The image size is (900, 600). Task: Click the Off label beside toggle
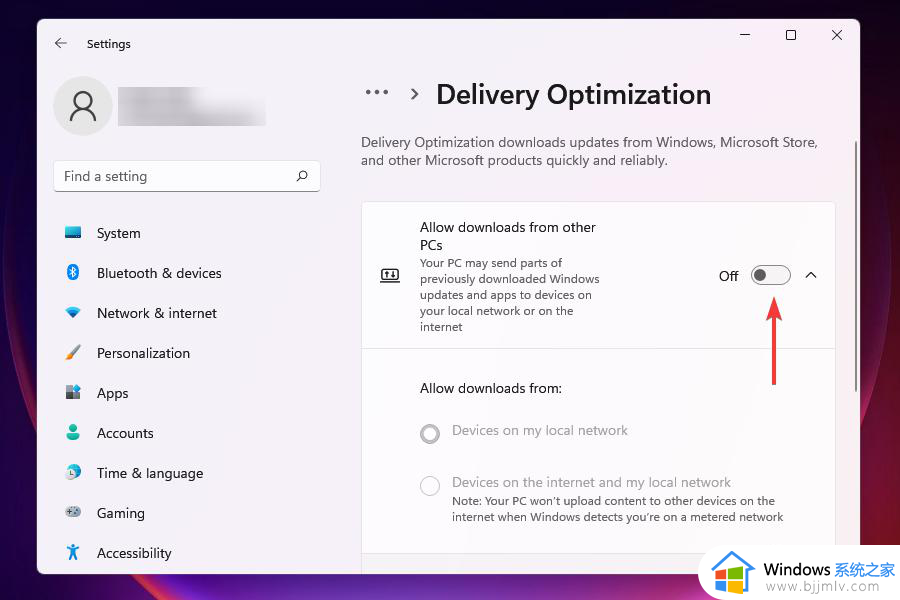pos(728,276)
